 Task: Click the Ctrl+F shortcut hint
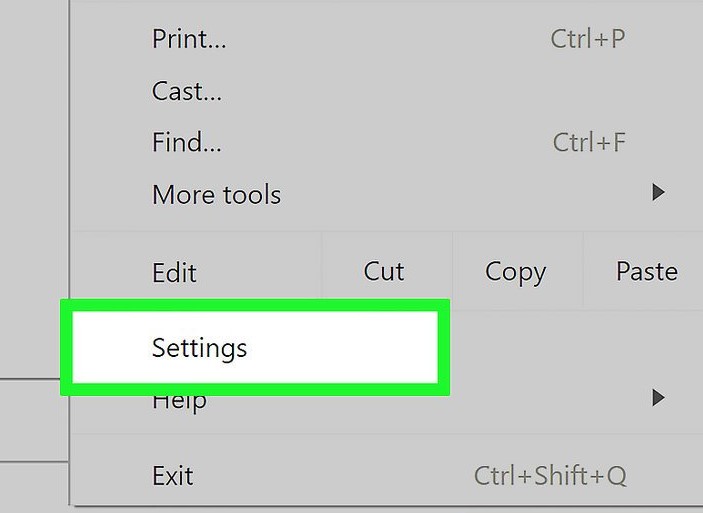(589, 143)
